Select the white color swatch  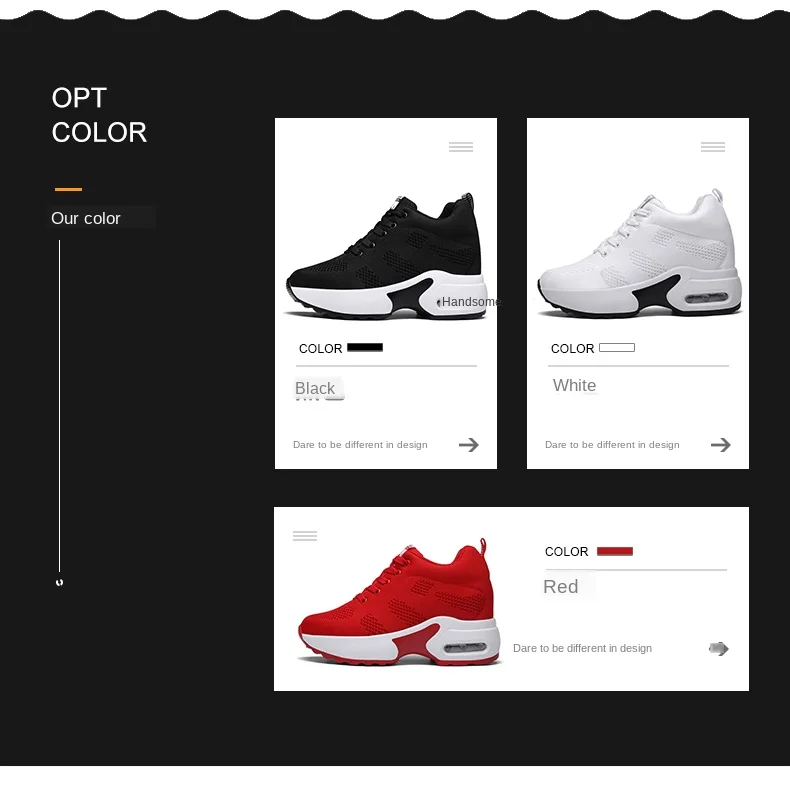617,348
